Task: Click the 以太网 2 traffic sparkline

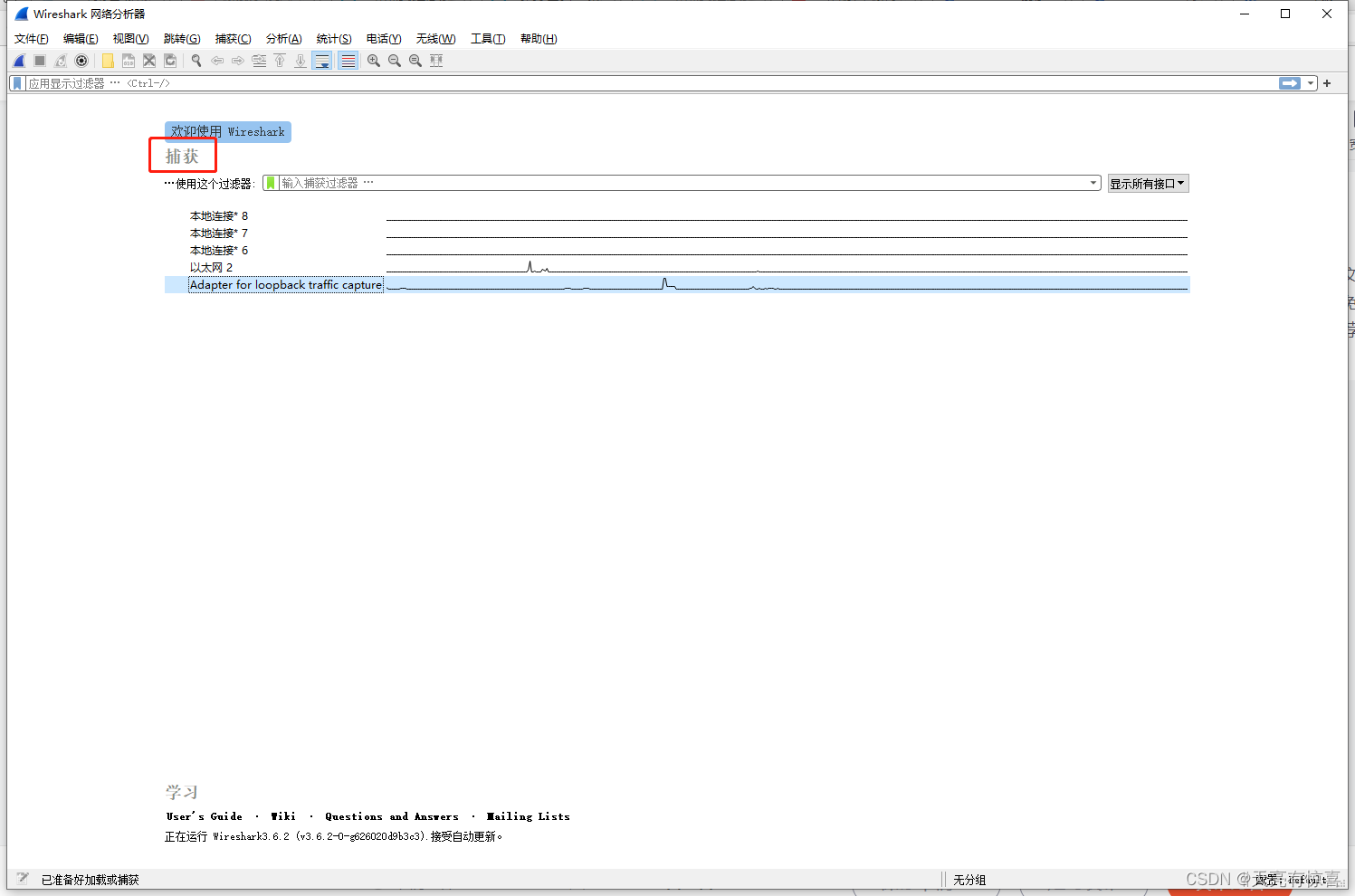Action: click(x=787, y=267)
